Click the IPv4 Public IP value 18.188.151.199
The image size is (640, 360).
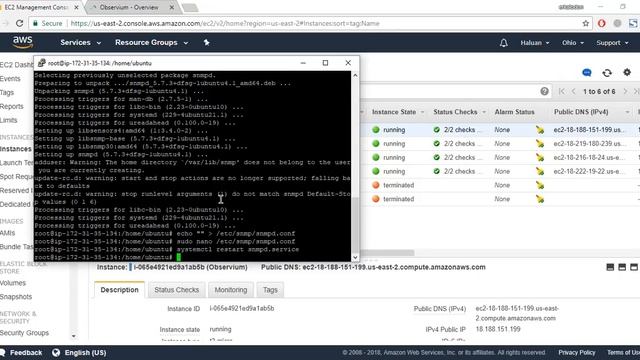click(498, 329)
